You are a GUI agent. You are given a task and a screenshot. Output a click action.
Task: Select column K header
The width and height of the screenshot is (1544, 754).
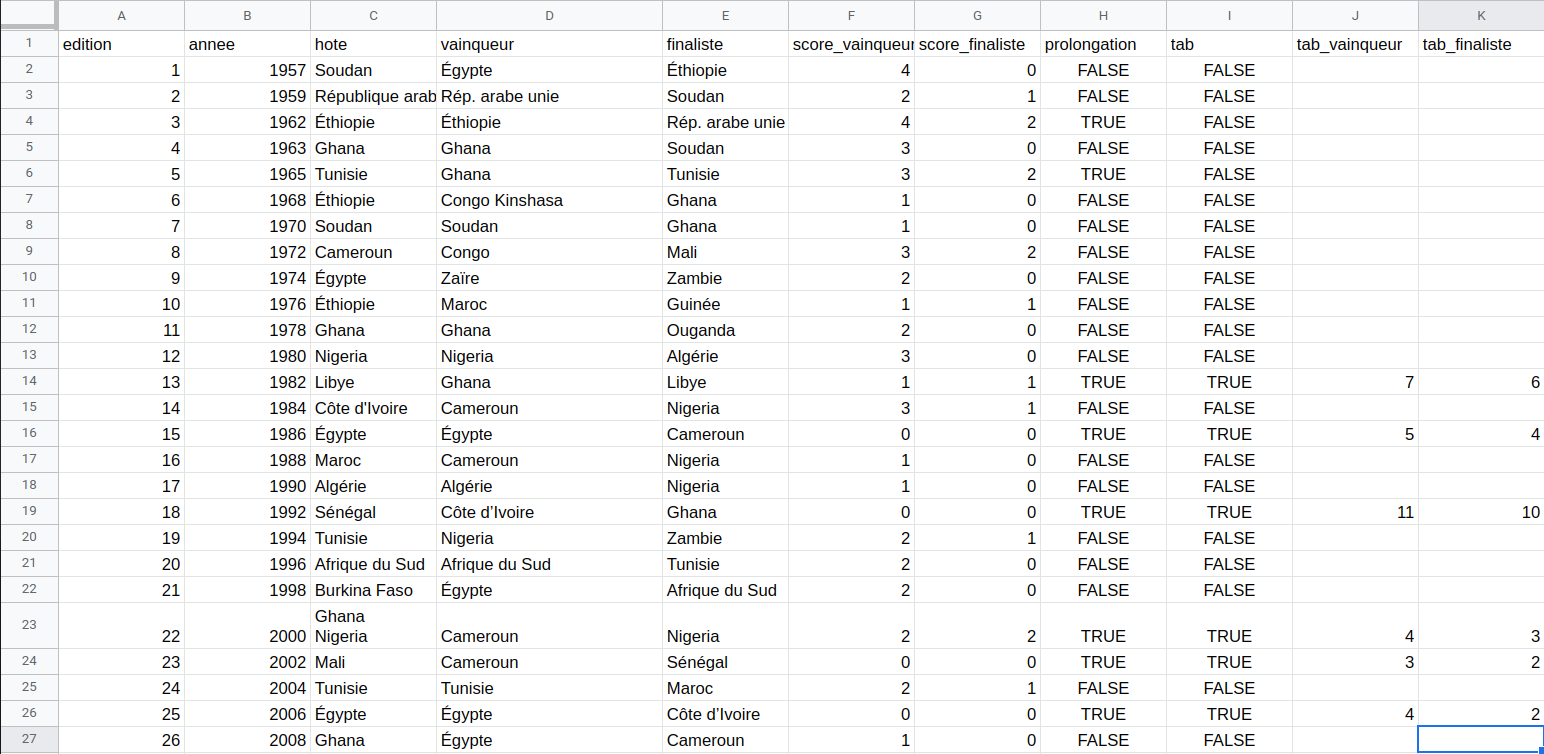[x=1481, y=15]
